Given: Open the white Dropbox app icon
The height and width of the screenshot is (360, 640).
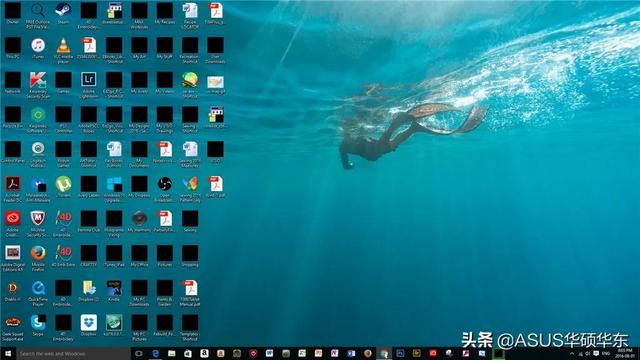Looking at the screenshot, I should (x=89, y=322).
